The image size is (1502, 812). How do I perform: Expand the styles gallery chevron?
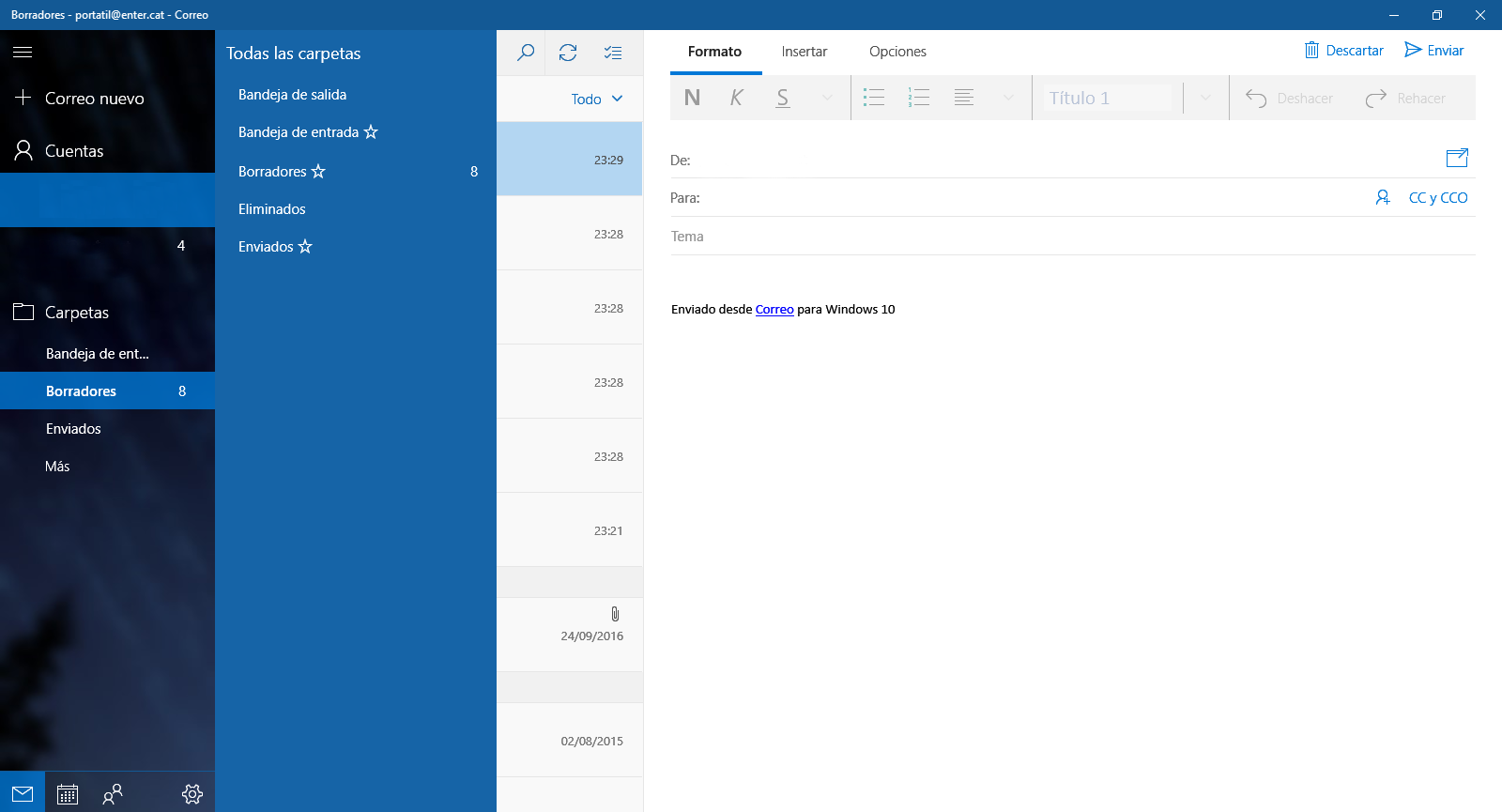tap(1205, 98)
